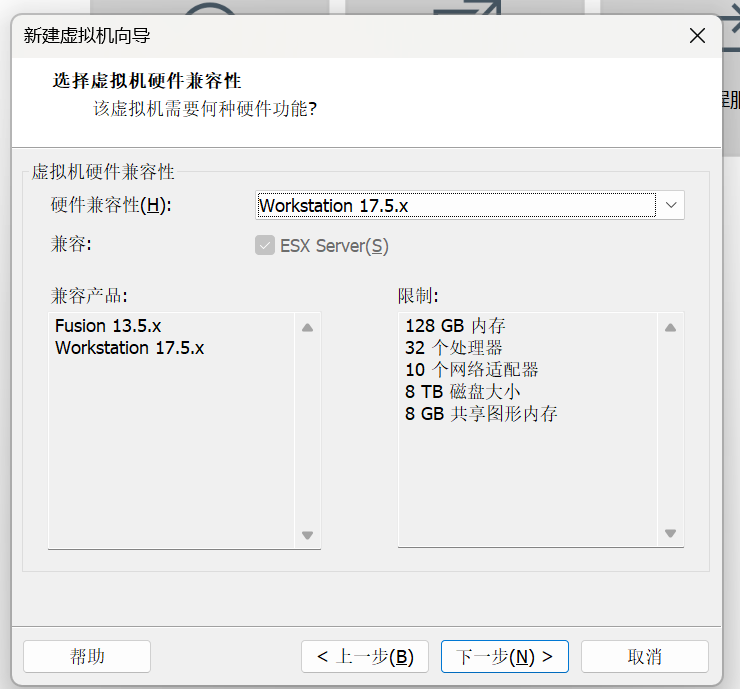Open the hardware compatibility dropdown arrow
Viewport: 740px width, 689px height.
[x=671, y=205]
